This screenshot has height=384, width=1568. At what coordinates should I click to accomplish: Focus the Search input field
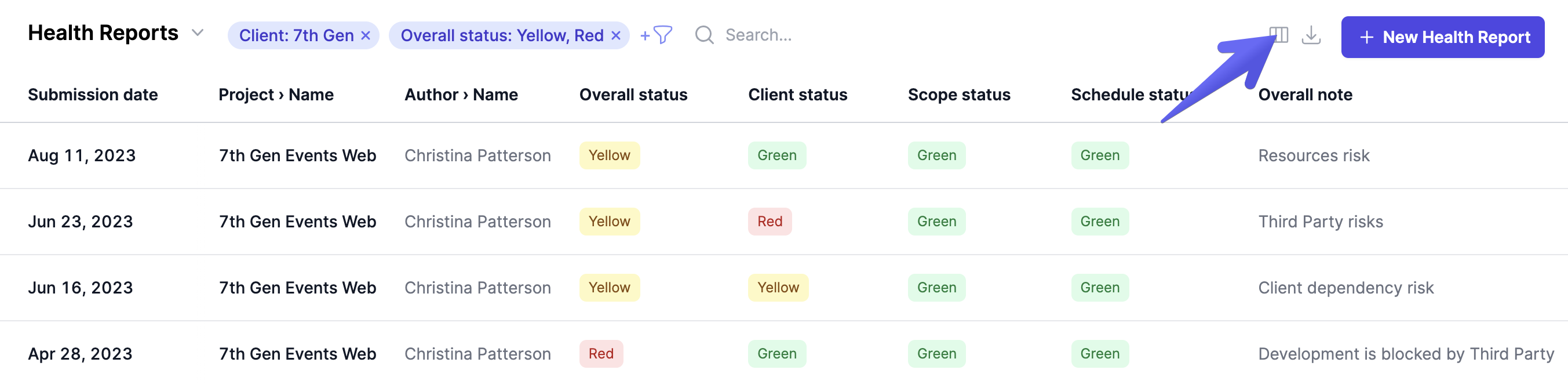tap(758, 35)
